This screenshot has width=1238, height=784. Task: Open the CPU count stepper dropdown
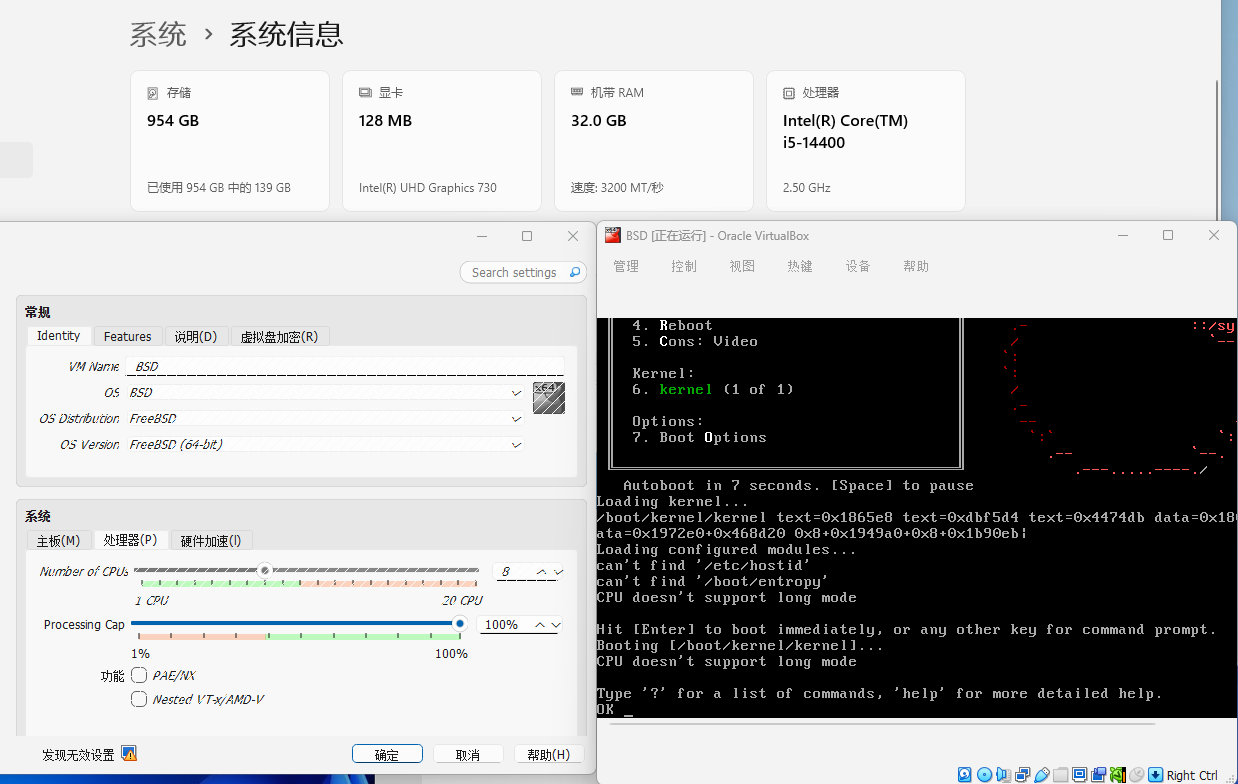click(x=556, y=571)
